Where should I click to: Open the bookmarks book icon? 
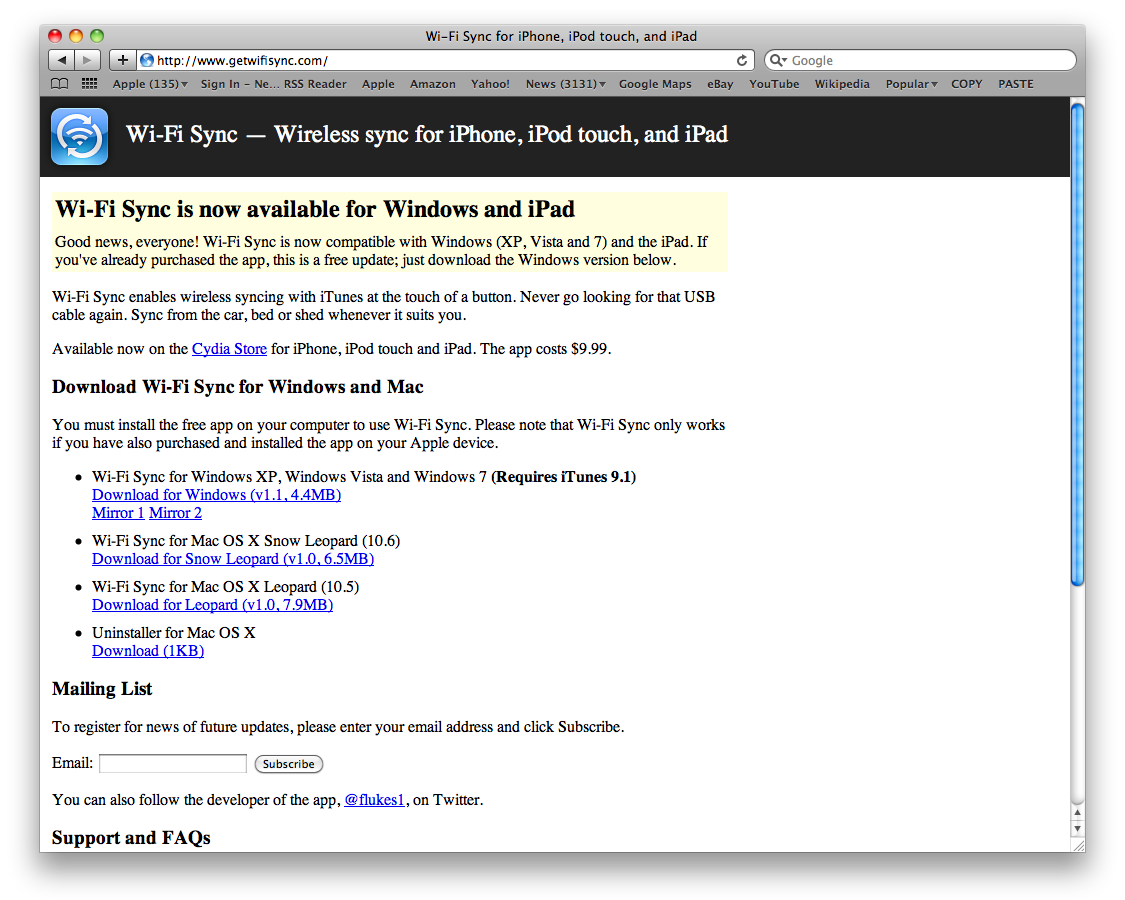point(60,84)
